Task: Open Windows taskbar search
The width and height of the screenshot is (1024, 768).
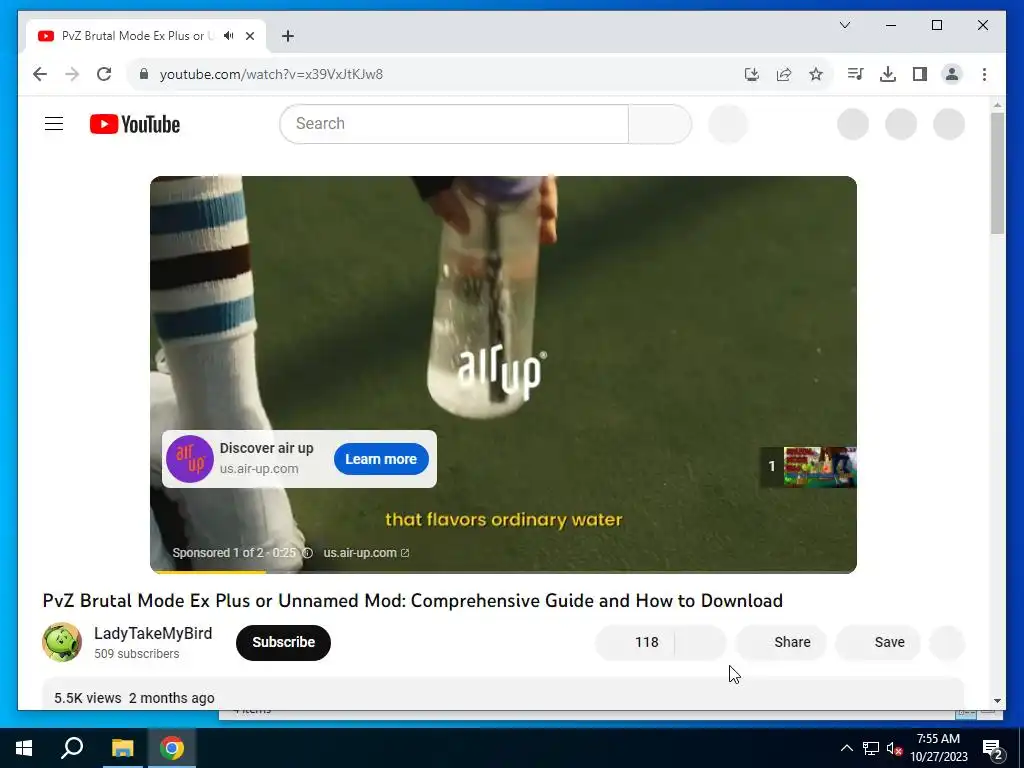Action: click(x=72, y=748)
